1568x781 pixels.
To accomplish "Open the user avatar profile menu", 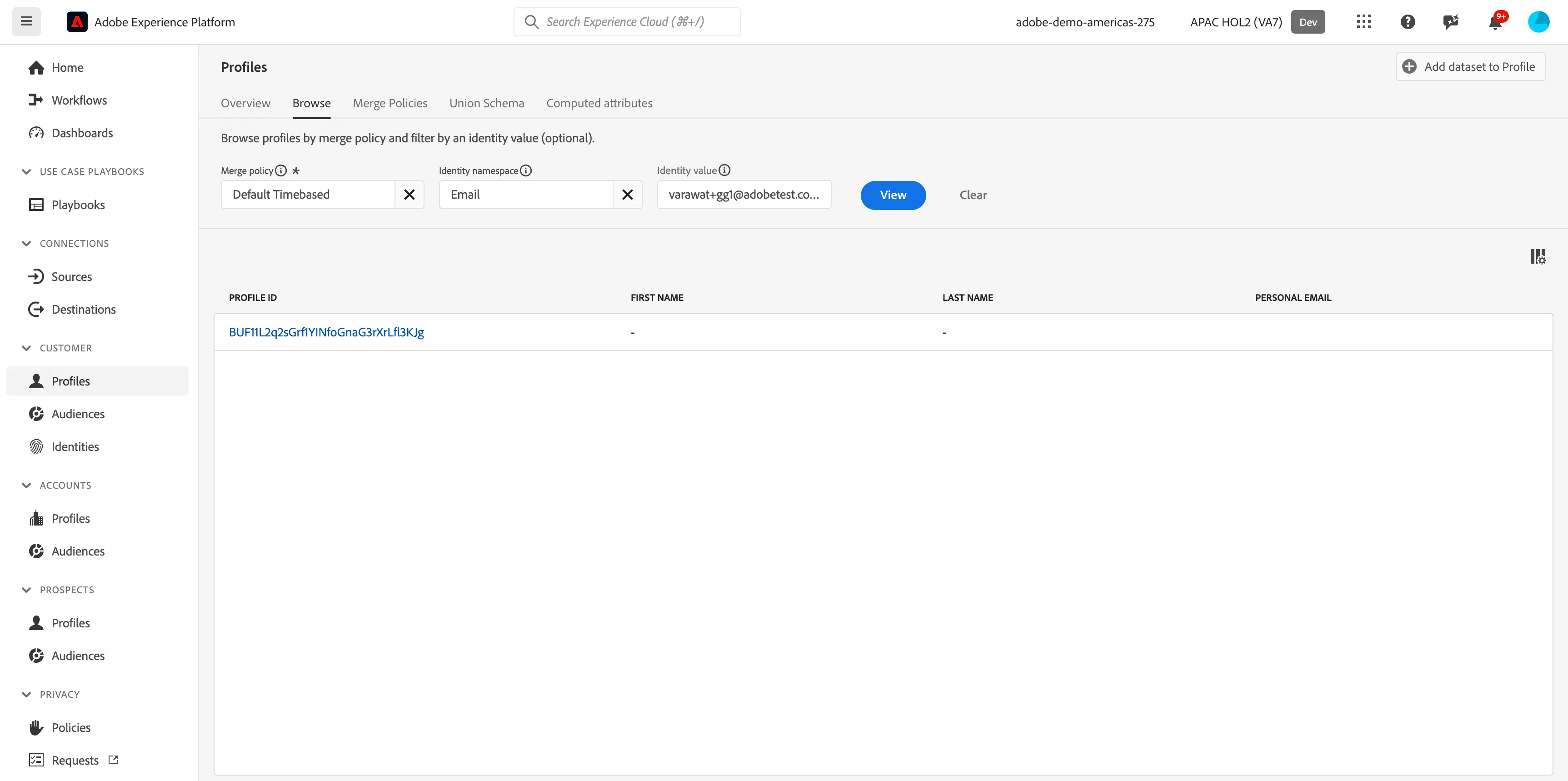I will (1538, 22).
